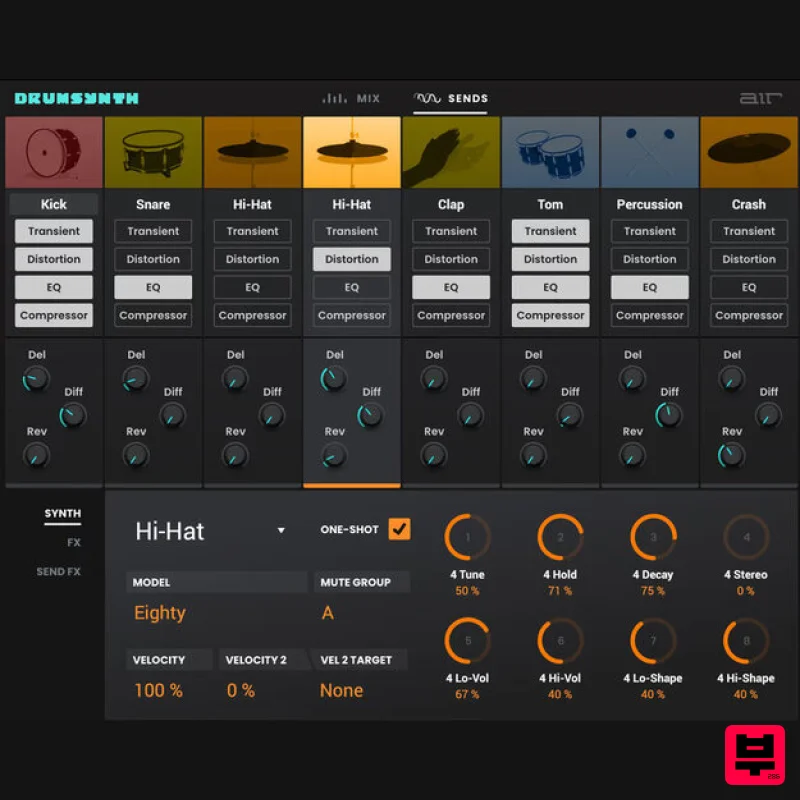Select the Clap hand pad image
Image resolution: width=800 pixels, height=800 pixels.
[x=451, y=152]
